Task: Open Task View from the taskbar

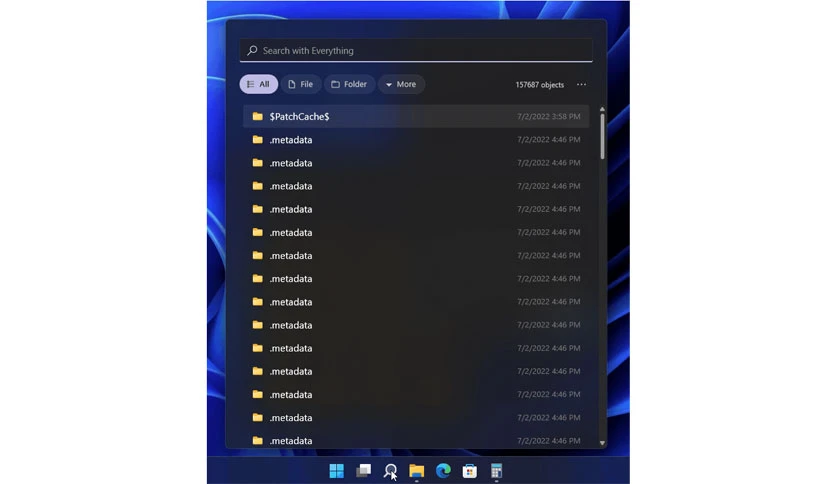Action: (x=364, y=471)
